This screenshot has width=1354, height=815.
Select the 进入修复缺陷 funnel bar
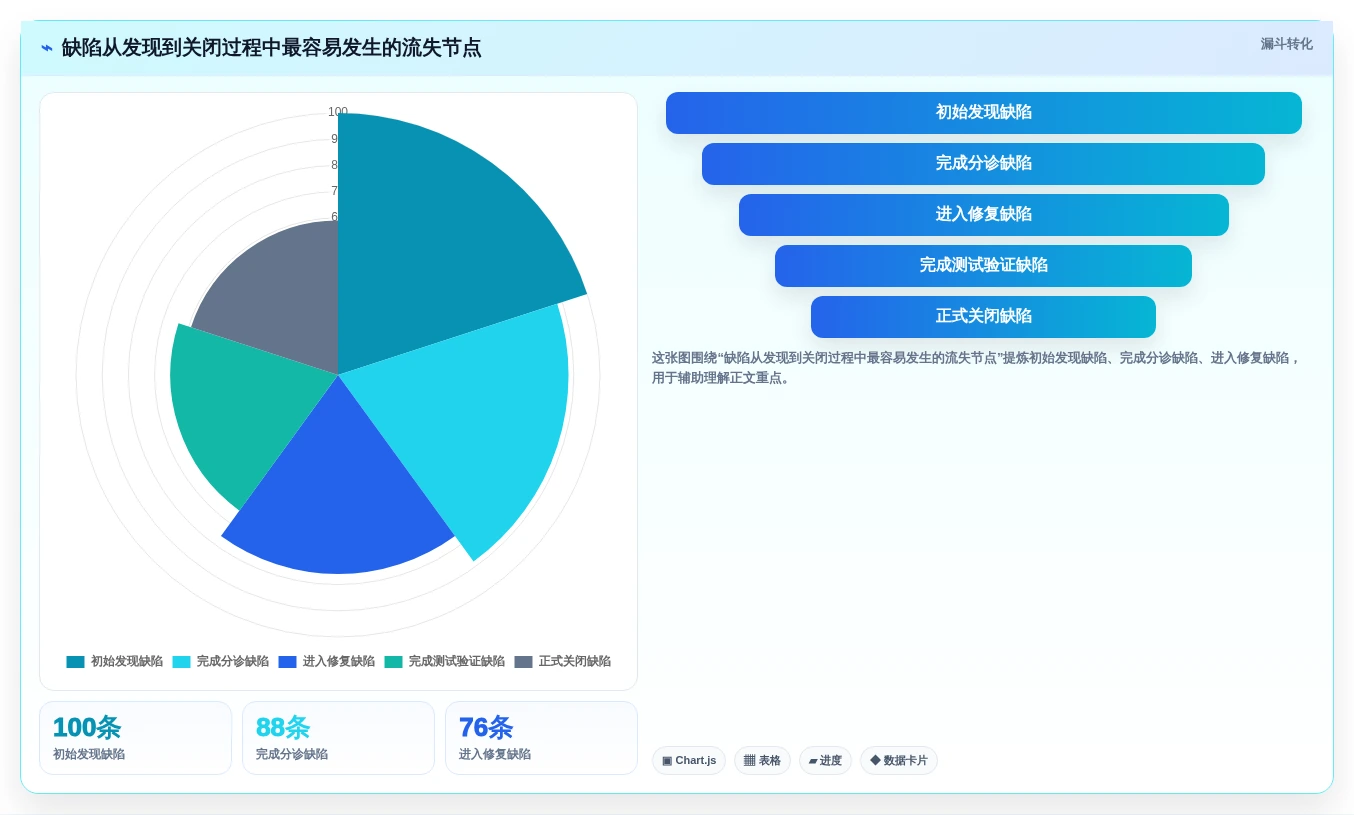point(984,215)
